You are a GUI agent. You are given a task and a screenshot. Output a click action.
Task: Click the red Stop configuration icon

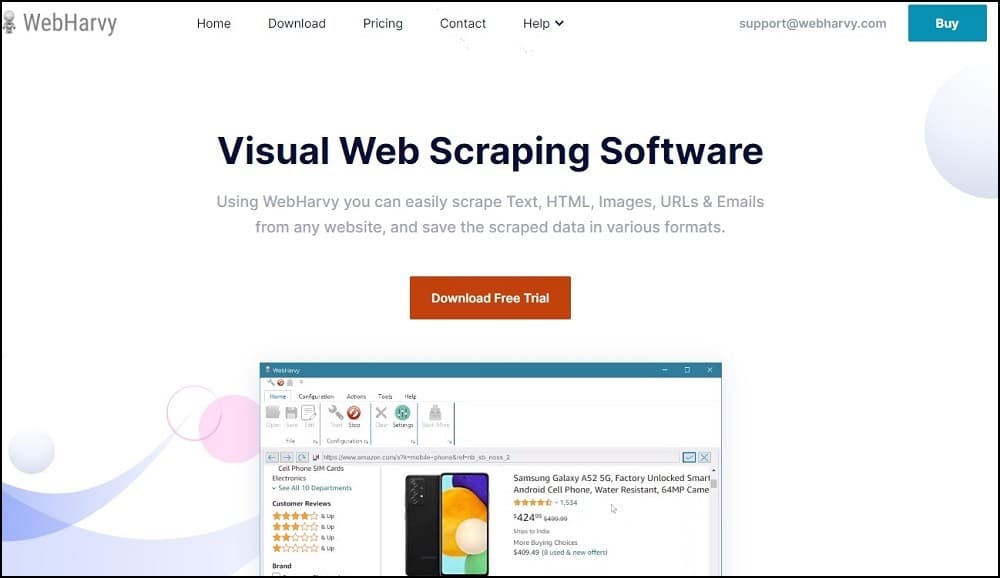354,417
